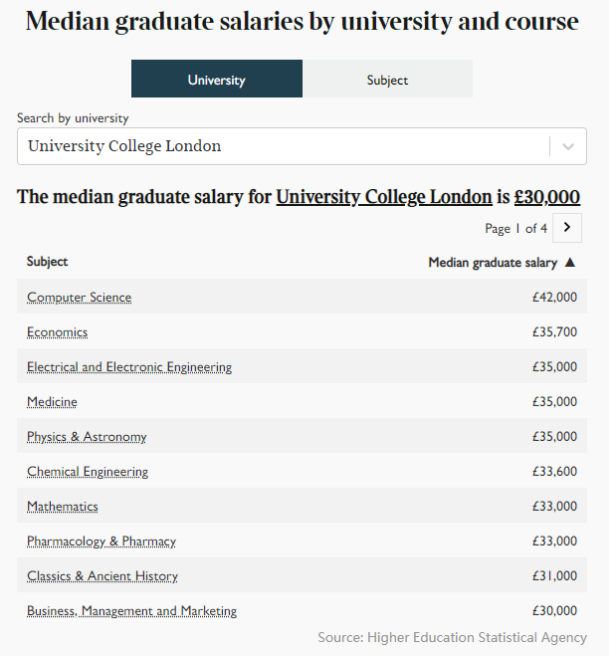Open the Computer Science subject link

click(79, 297)
